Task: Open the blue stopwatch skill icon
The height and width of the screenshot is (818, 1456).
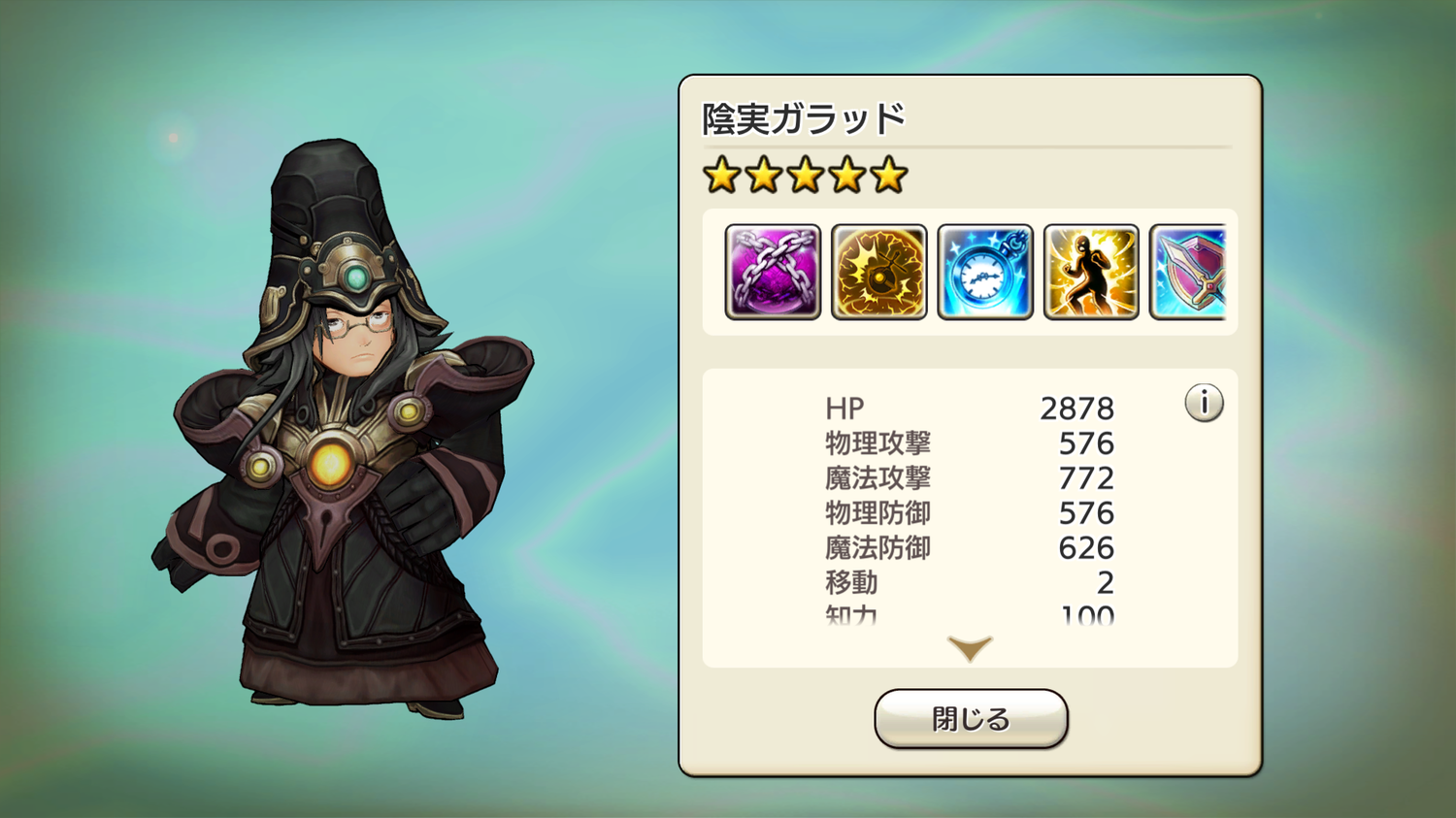Action: pyautogui.click(x=985, y=272)
